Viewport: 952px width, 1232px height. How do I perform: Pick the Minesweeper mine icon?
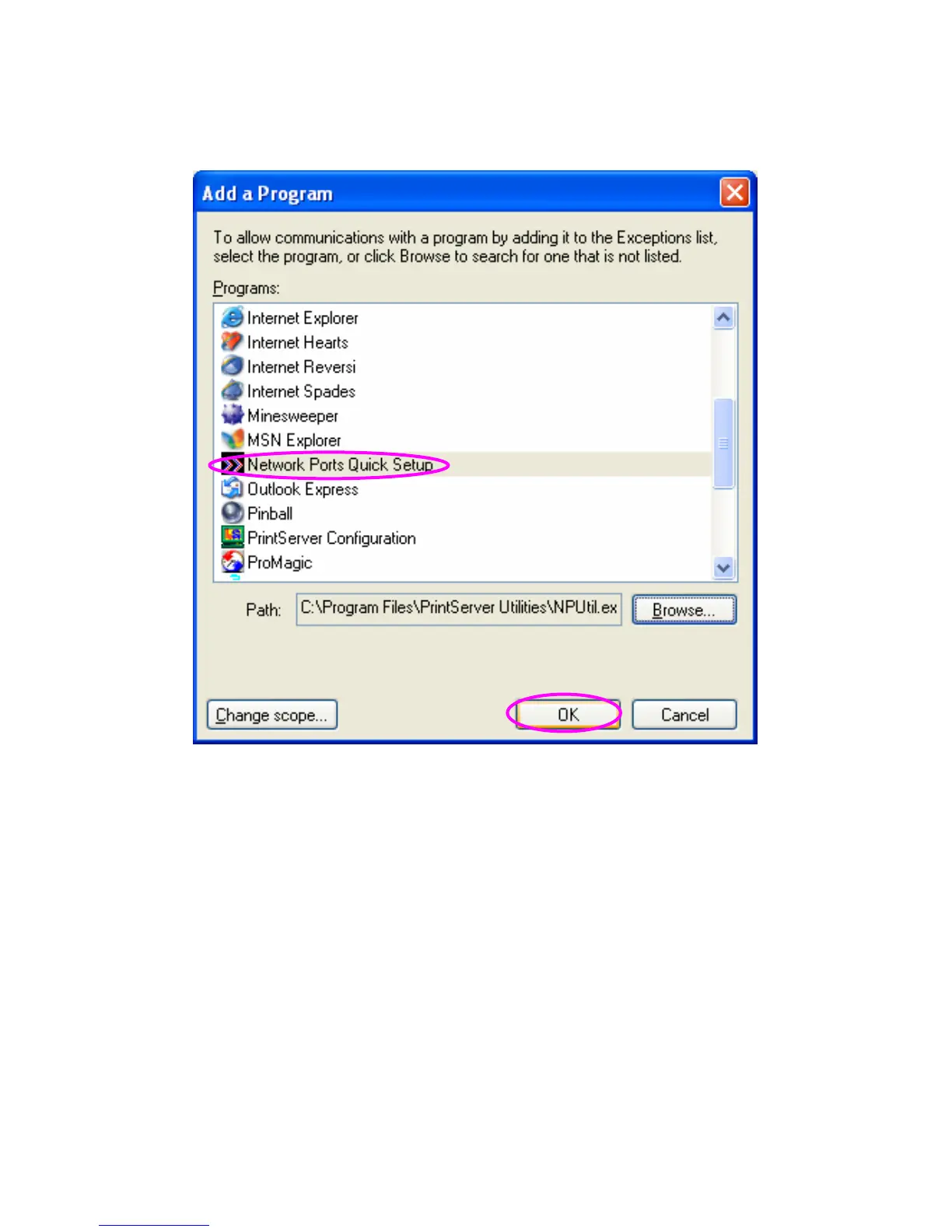point(233,415)
